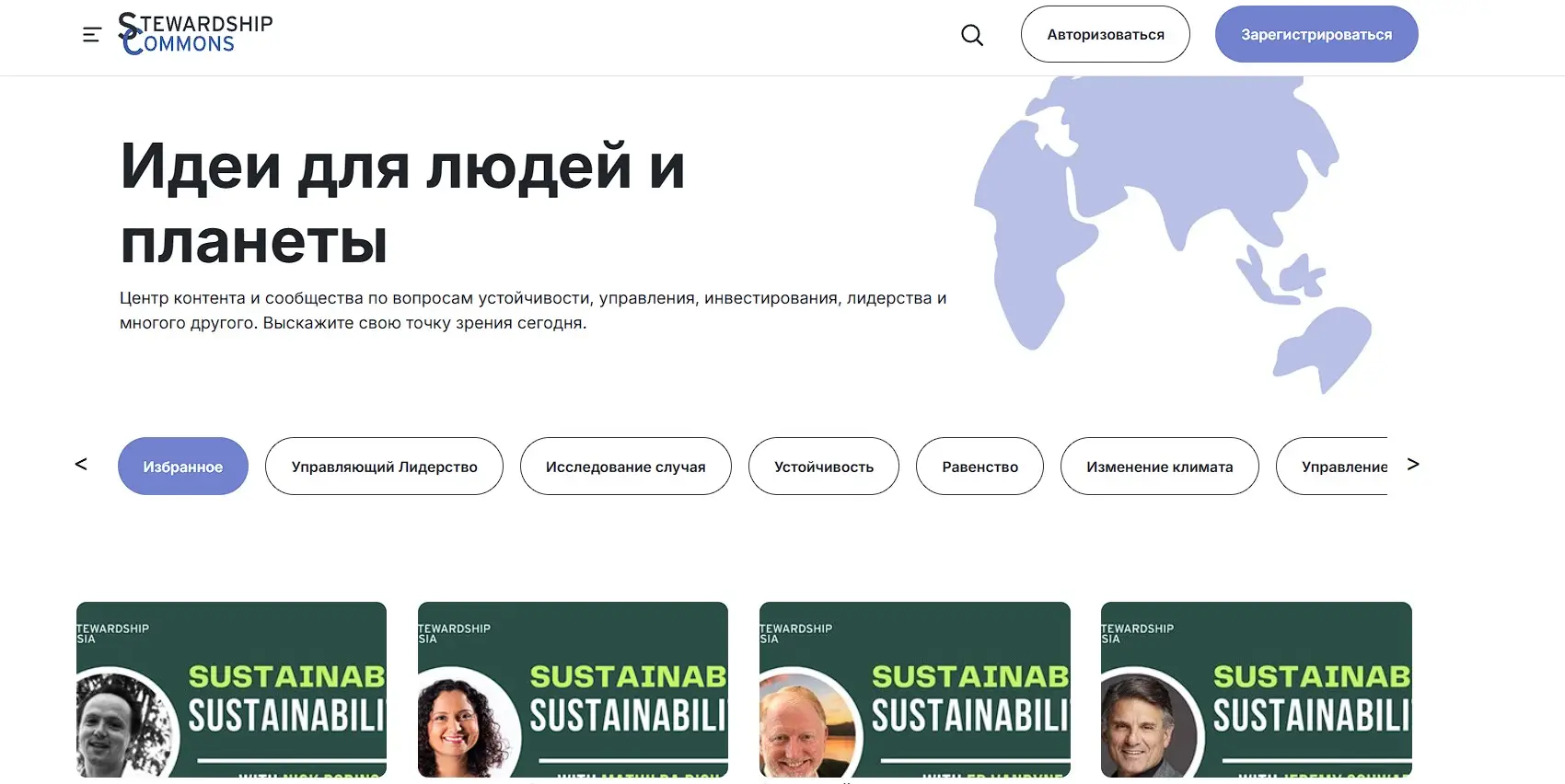Click the Центр контента description paragraph
The image size is (1565, 784).
point(533,310)
